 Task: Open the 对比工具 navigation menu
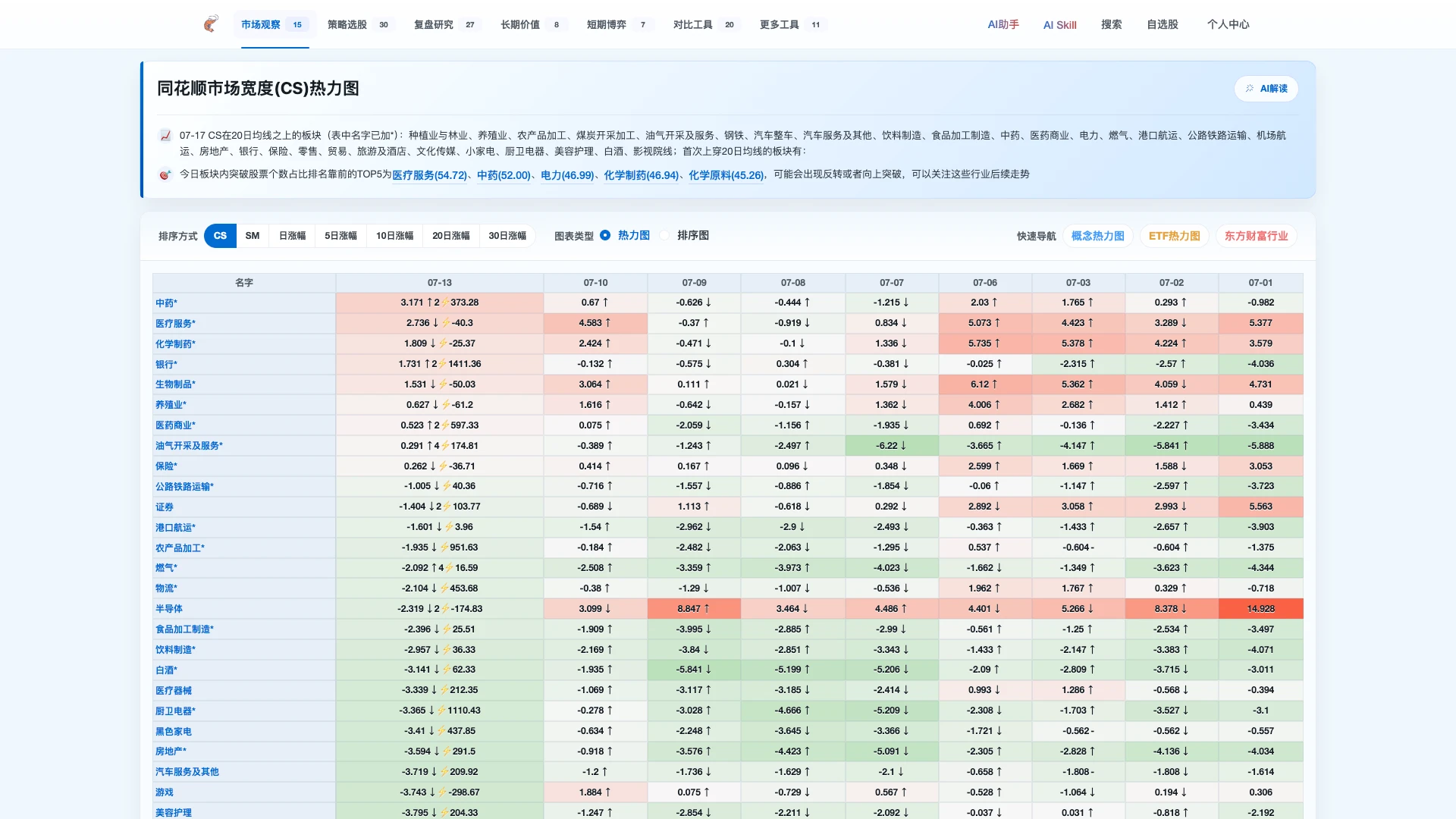[x=707, y=24]
